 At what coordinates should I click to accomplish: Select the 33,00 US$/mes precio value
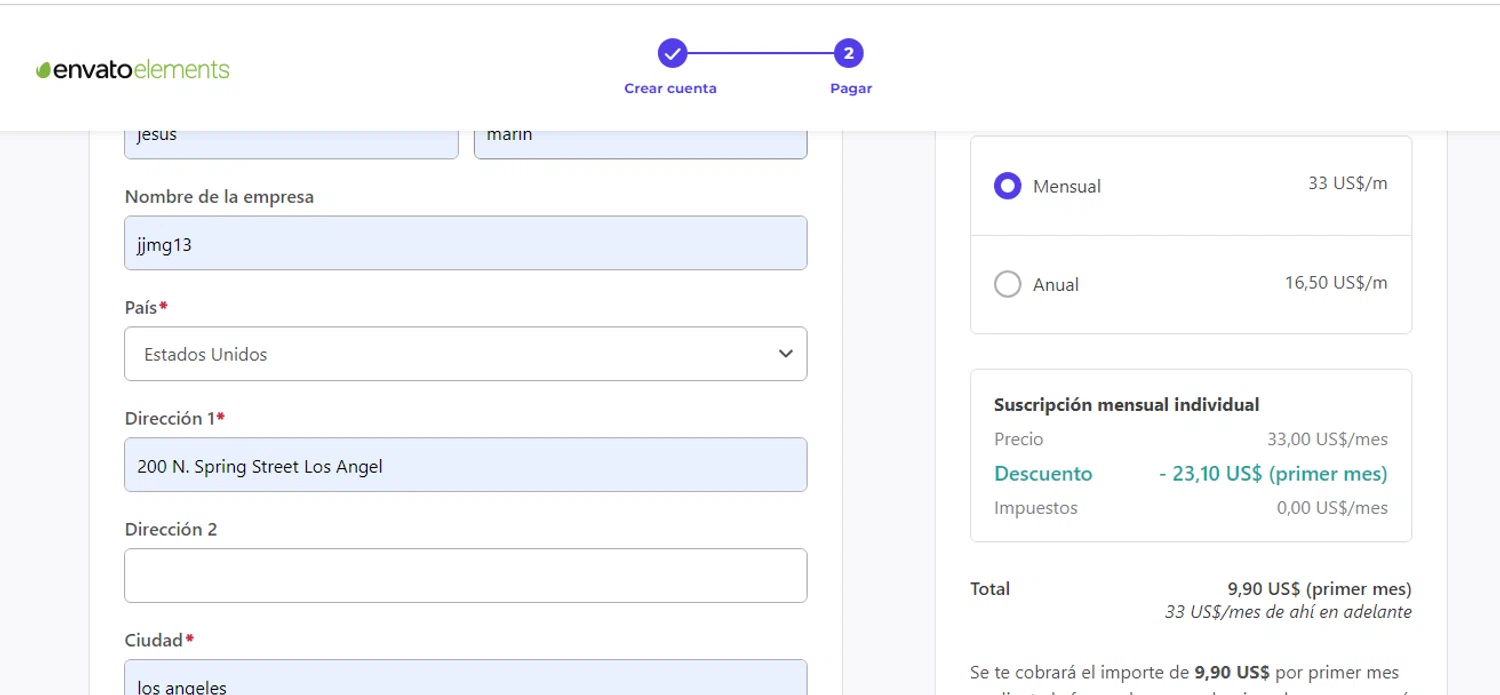(1327, 439)
